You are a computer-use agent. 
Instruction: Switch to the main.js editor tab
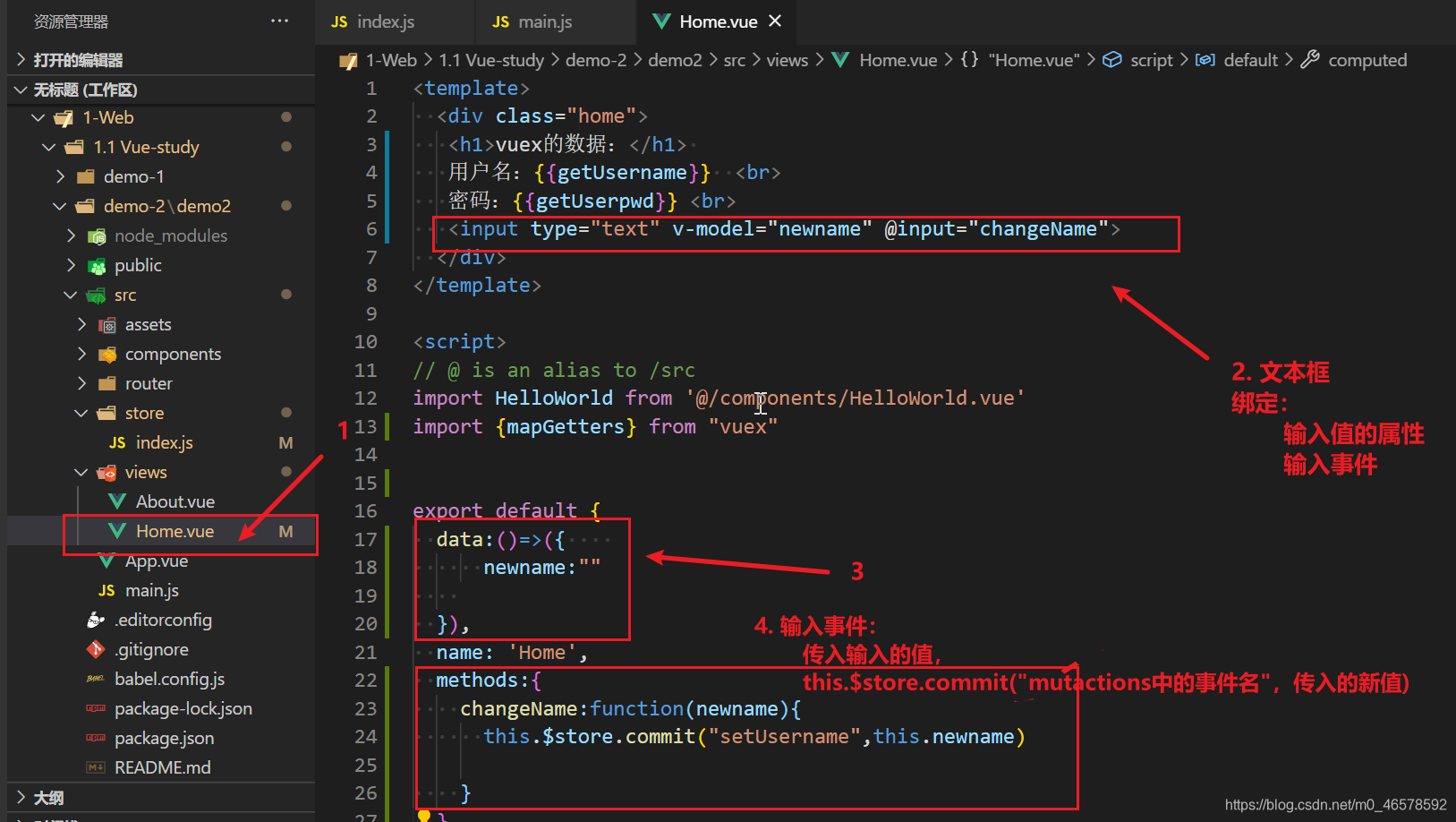(x=544, y=21)
